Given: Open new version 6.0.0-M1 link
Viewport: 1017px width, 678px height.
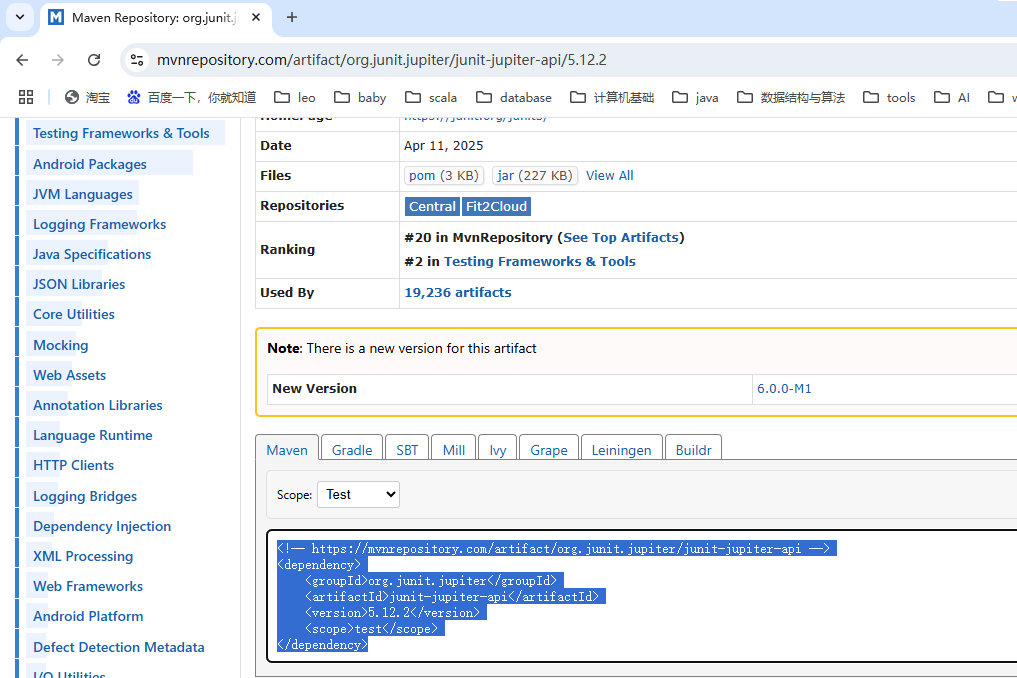Looking at the screenshot, I should point(784,389).
